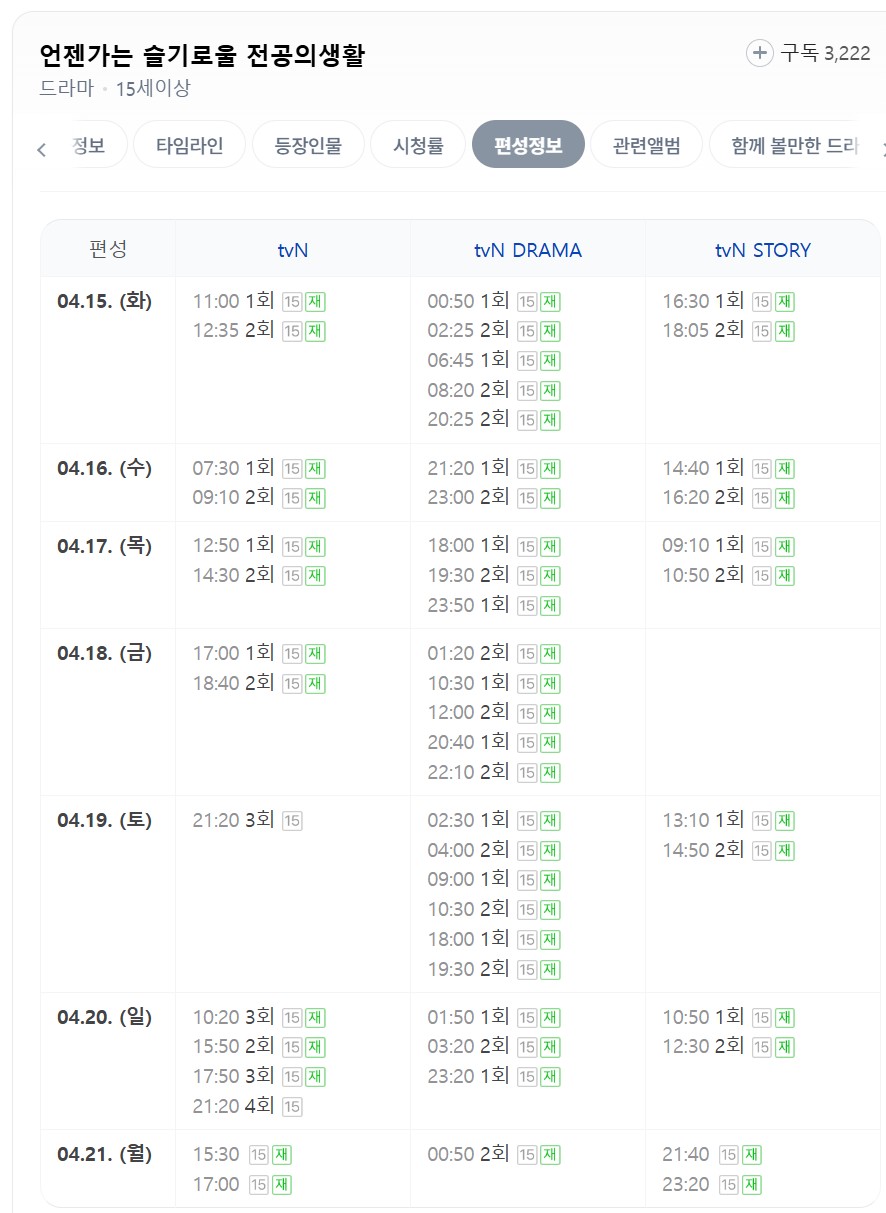Click the 재 rerun badge beside 11:00 1회
The height and width of the screenshot is (1213, 886).
[315, 302]
